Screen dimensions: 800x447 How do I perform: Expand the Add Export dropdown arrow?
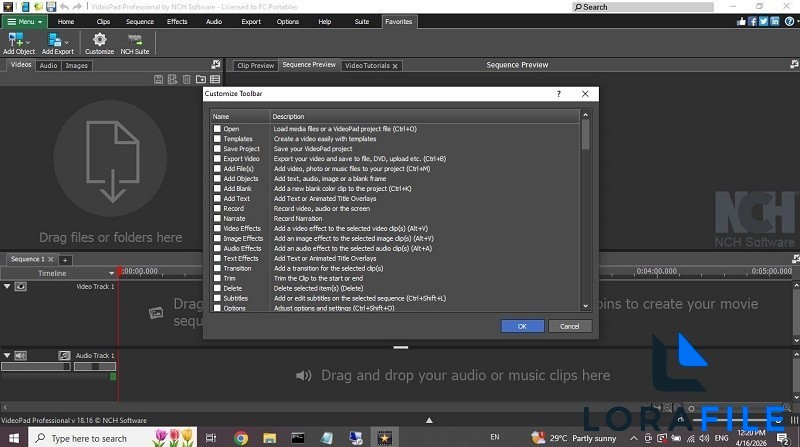(66, 42)
